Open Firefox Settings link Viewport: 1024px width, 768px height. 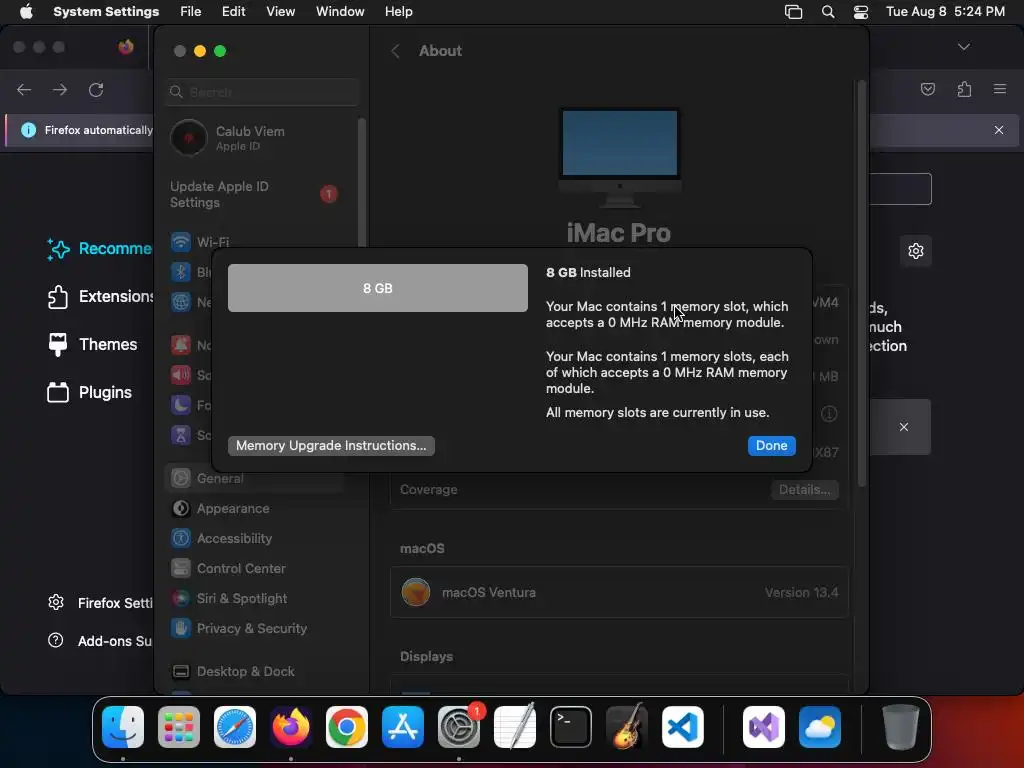coord(101,603)
